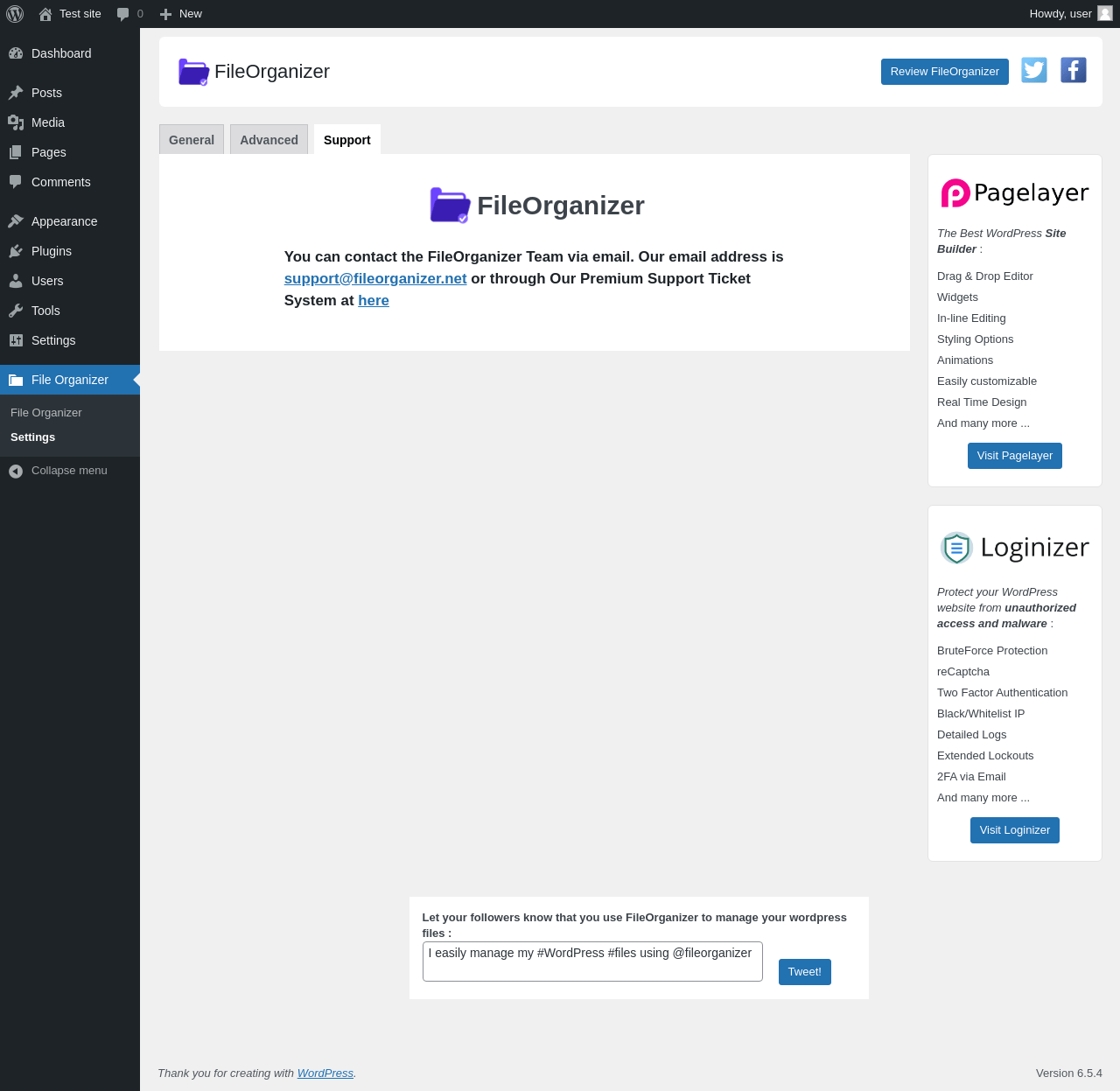
Task: Click 'Two Factor Authentication' text
Action: [x=1003, y=693]
